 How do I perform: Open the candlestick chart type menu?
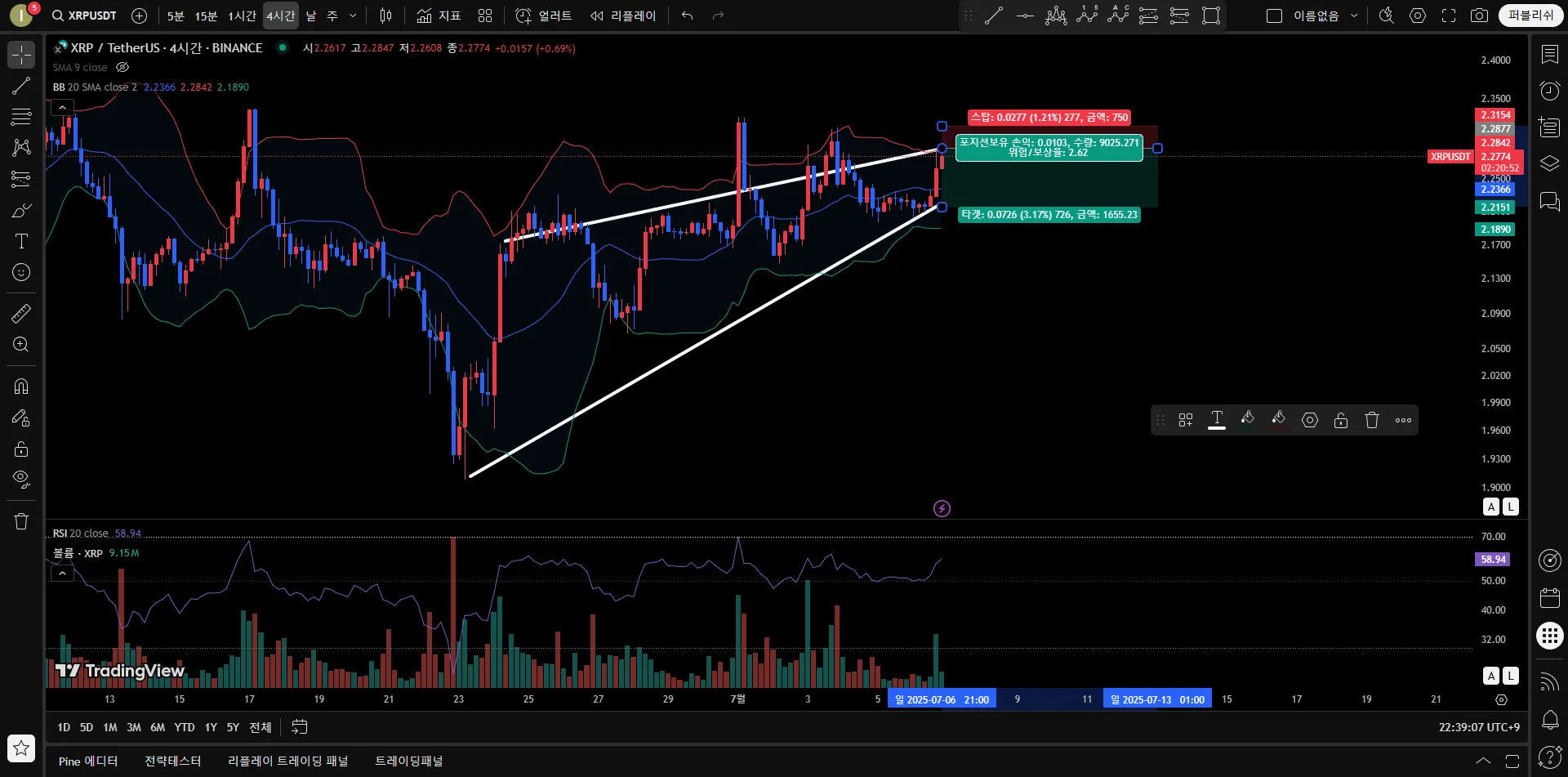point(385,16)
